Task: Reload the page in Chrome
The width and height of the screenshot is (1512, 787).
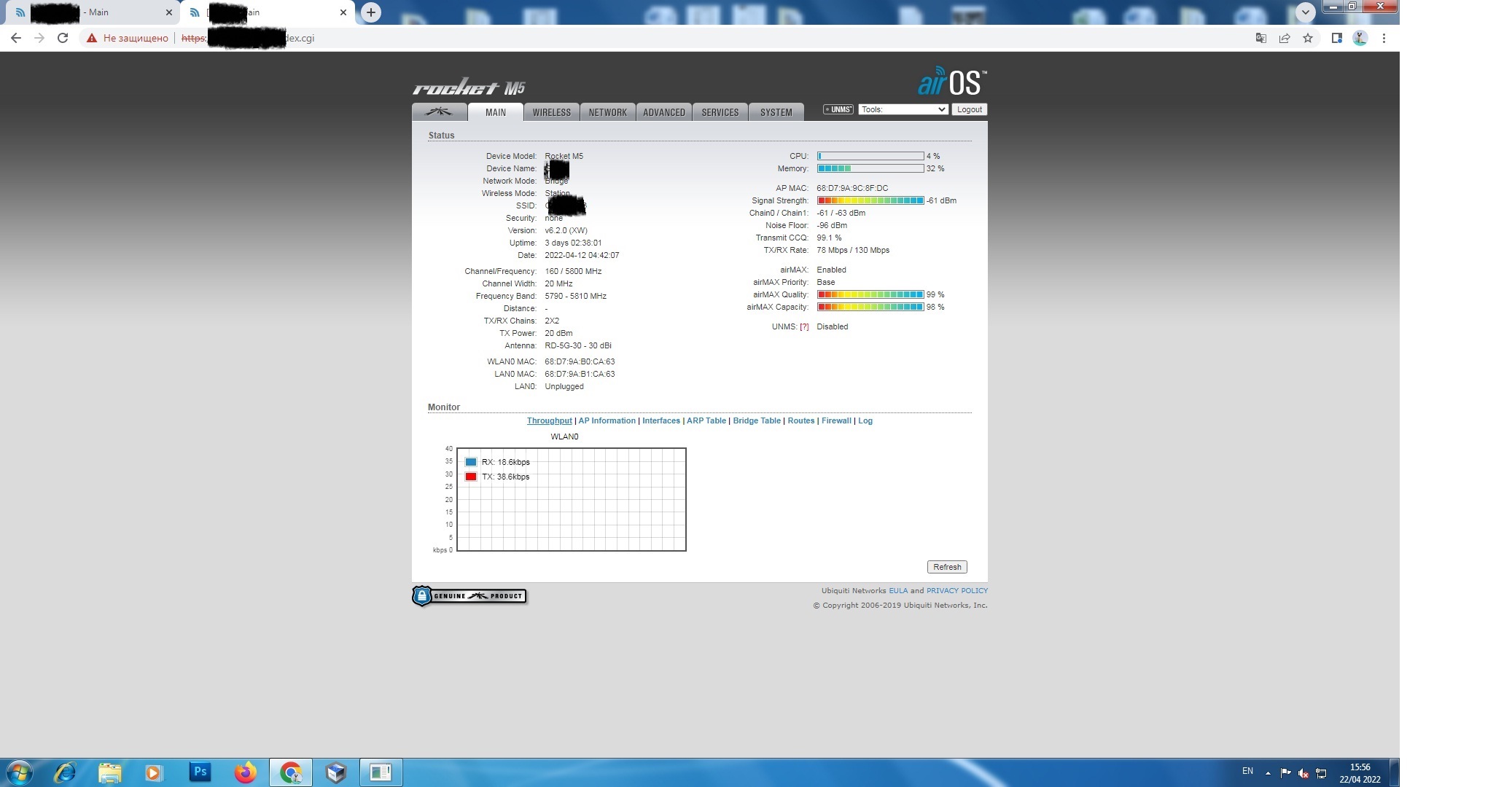Action: coord(63,38)
